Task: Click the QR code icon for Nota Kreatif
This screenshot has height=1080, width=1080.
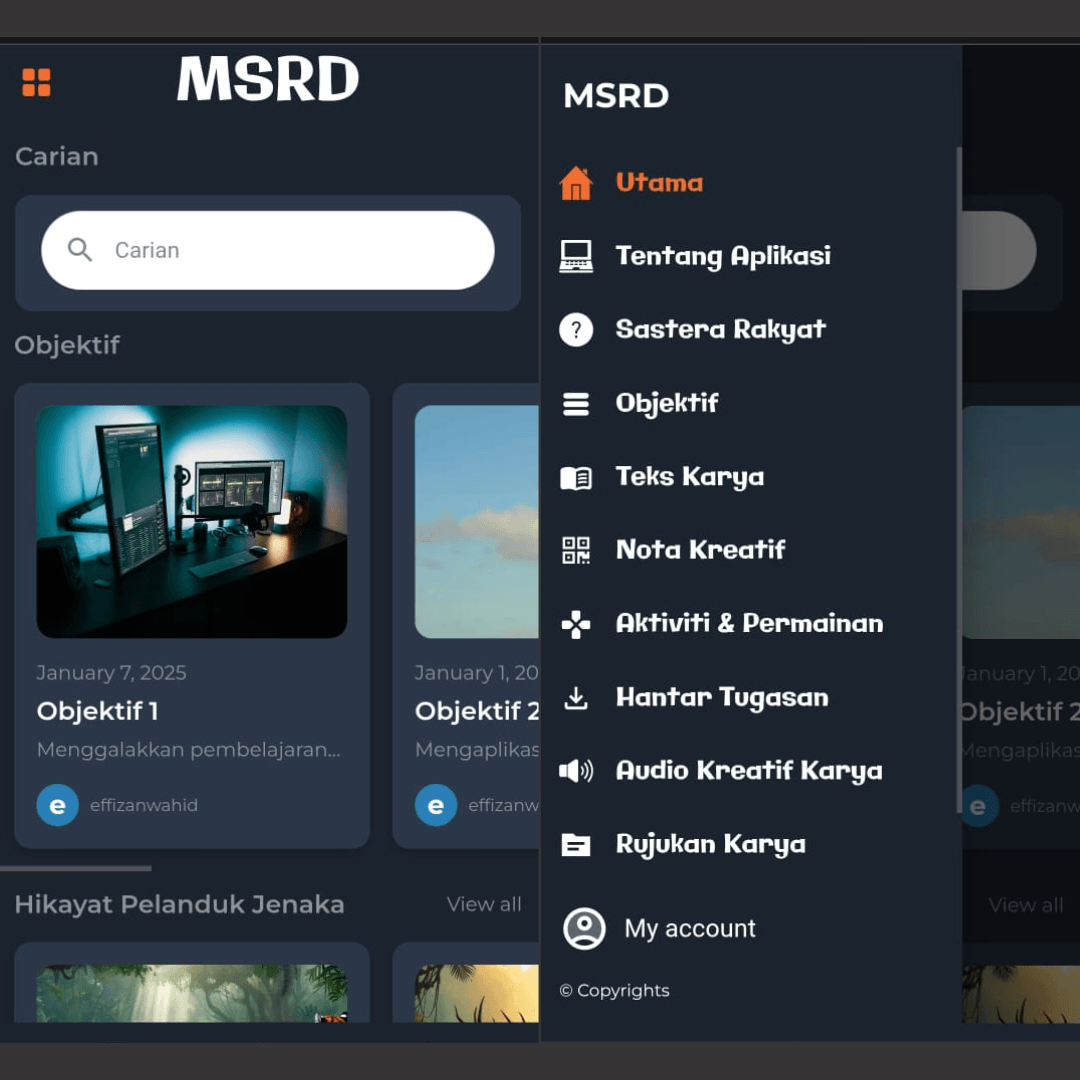Action: tap(576, 550)
